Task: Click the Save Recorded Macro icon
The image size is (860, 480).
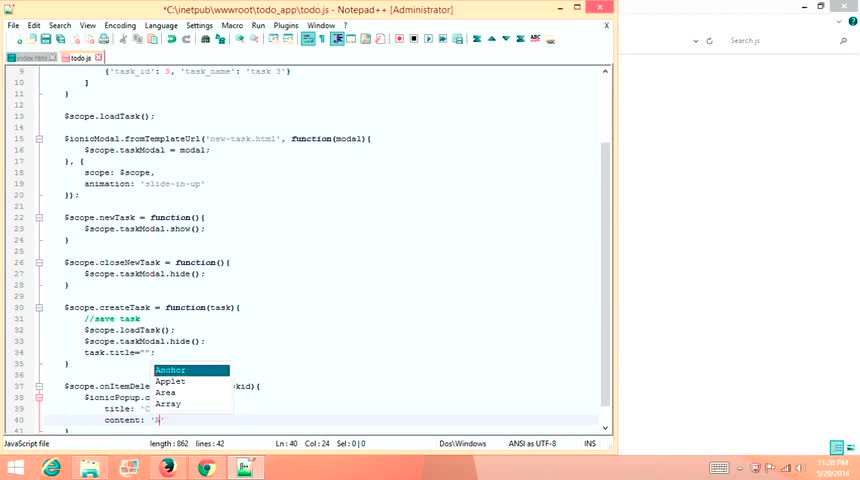Action: point(457,39)
